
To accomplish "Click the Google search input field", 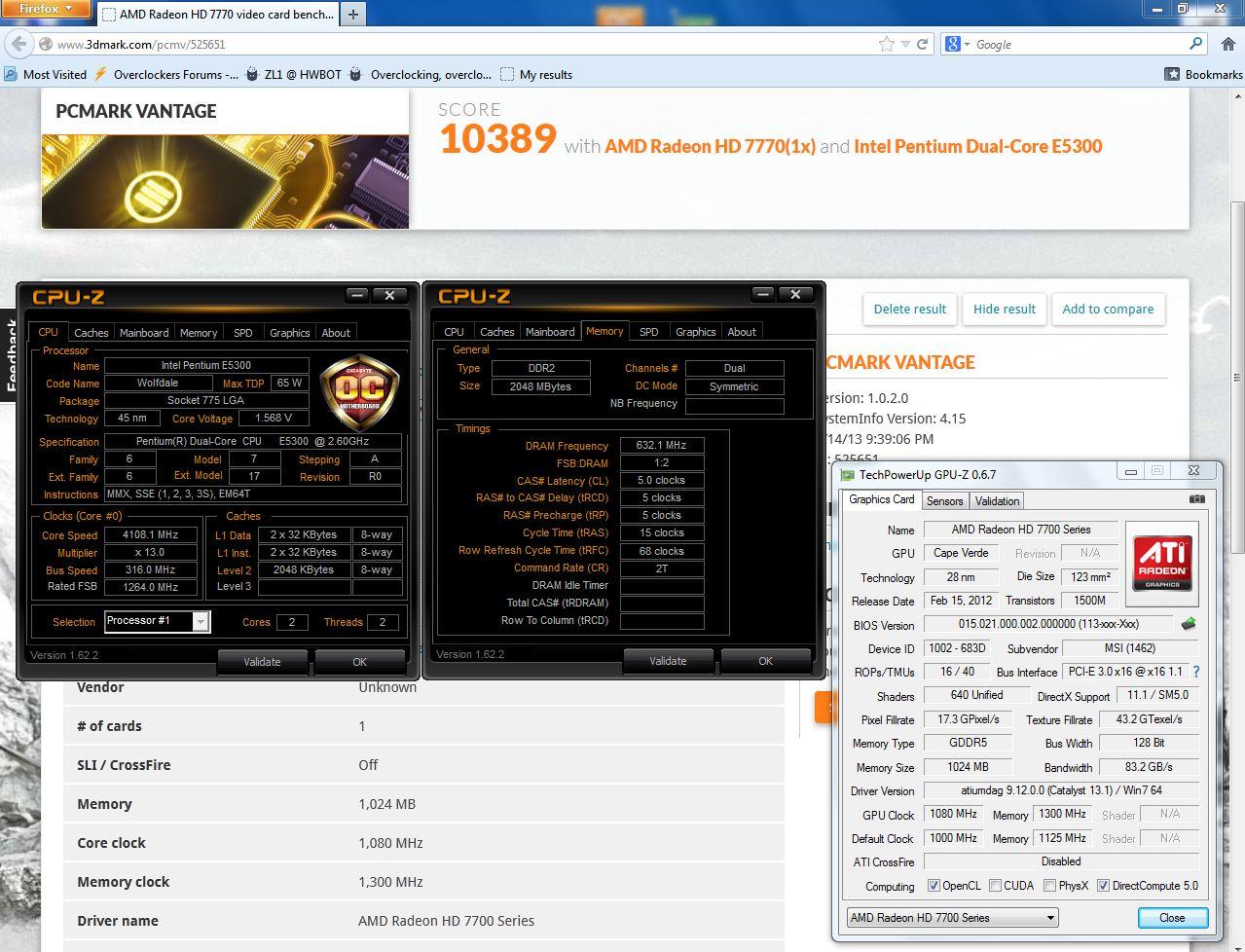I will click(1079, 44).
